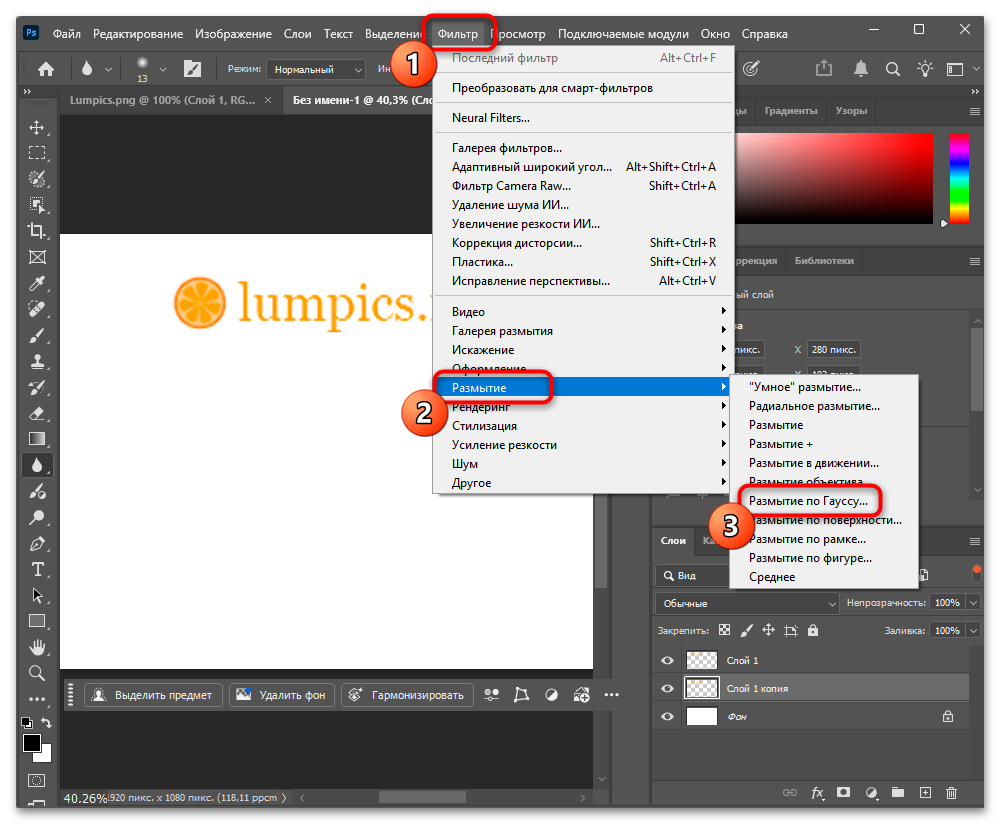Click the Search magnifier icon at top

pos(893,69)
